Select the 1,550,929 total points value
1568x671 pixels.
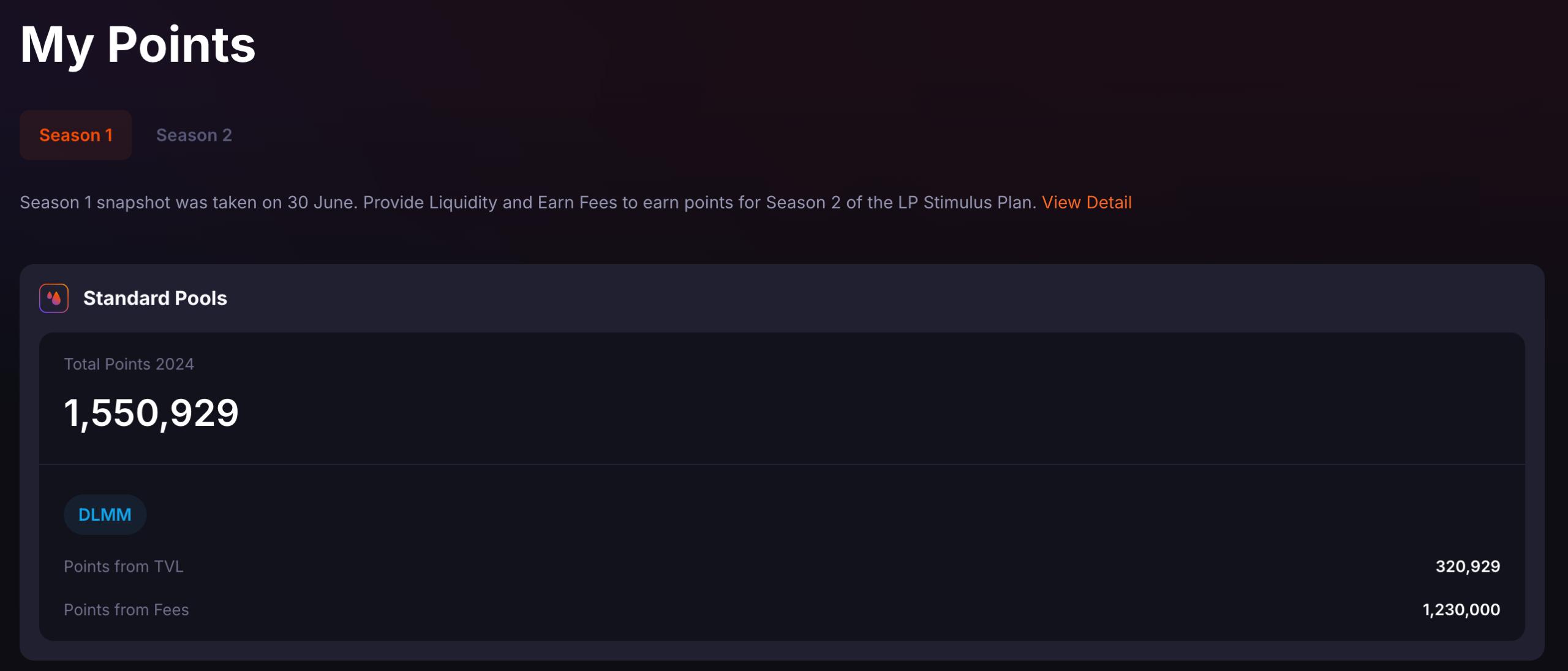point(151,413)
